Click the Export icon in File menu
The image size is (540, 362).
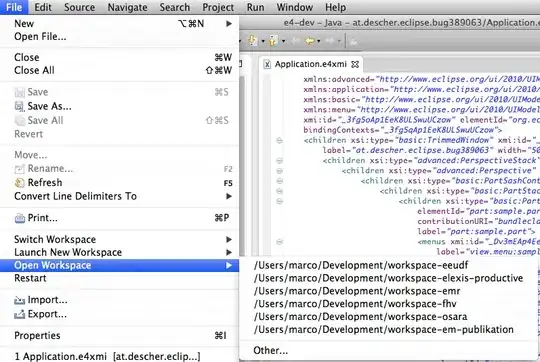click(20, 314)
